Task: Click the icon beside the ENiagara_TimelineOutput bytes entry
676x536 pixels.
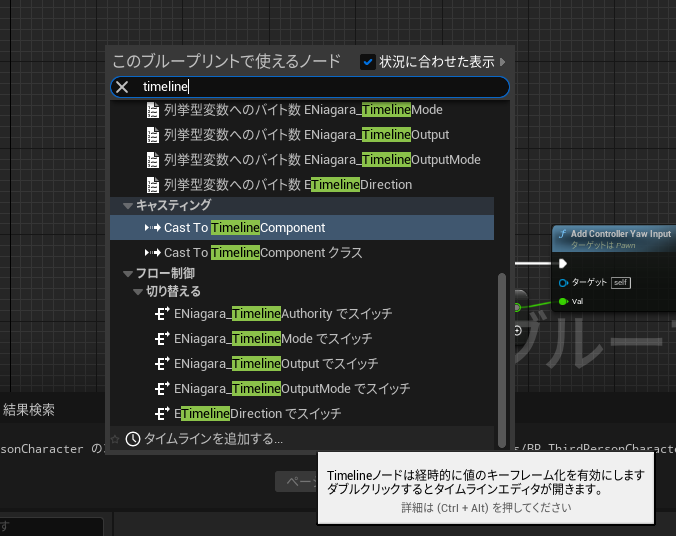Action: tap(153, 135)
